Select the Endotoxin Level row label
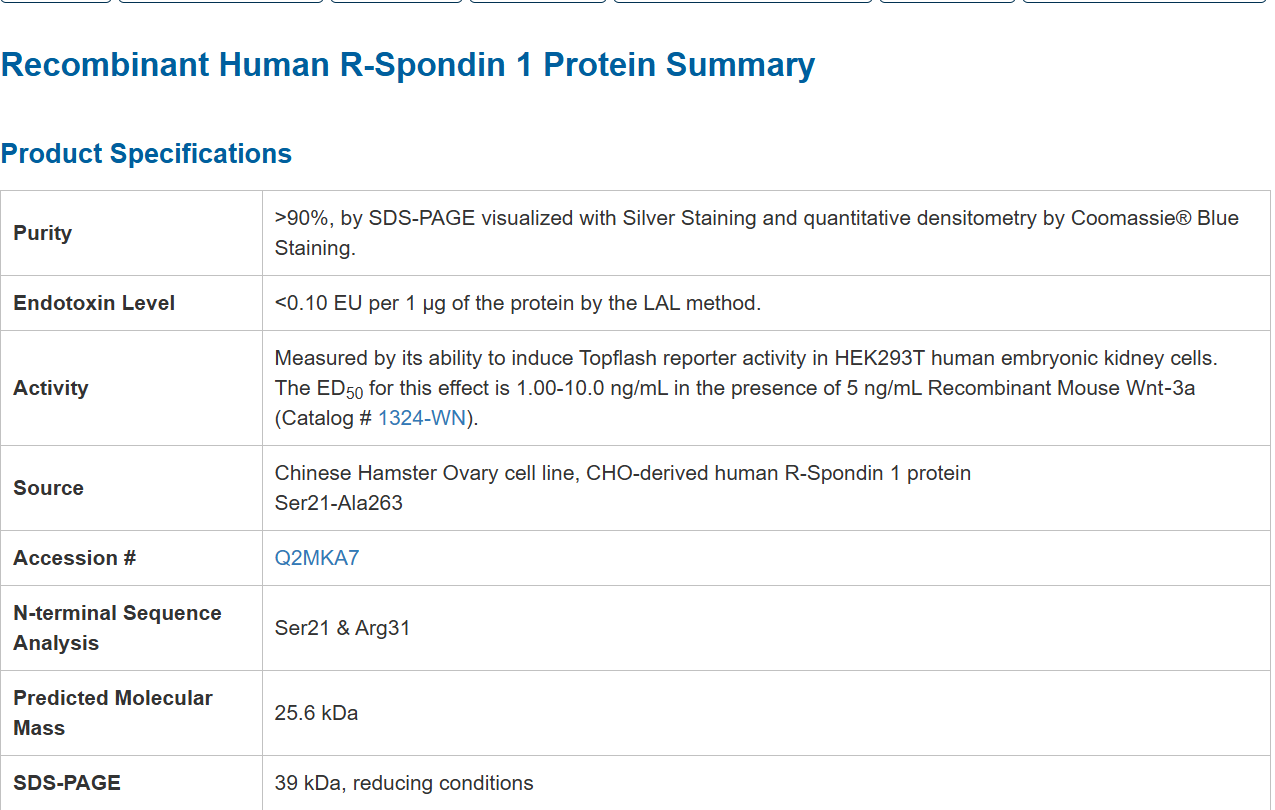Screen dimensions: 1275x810 94,303
